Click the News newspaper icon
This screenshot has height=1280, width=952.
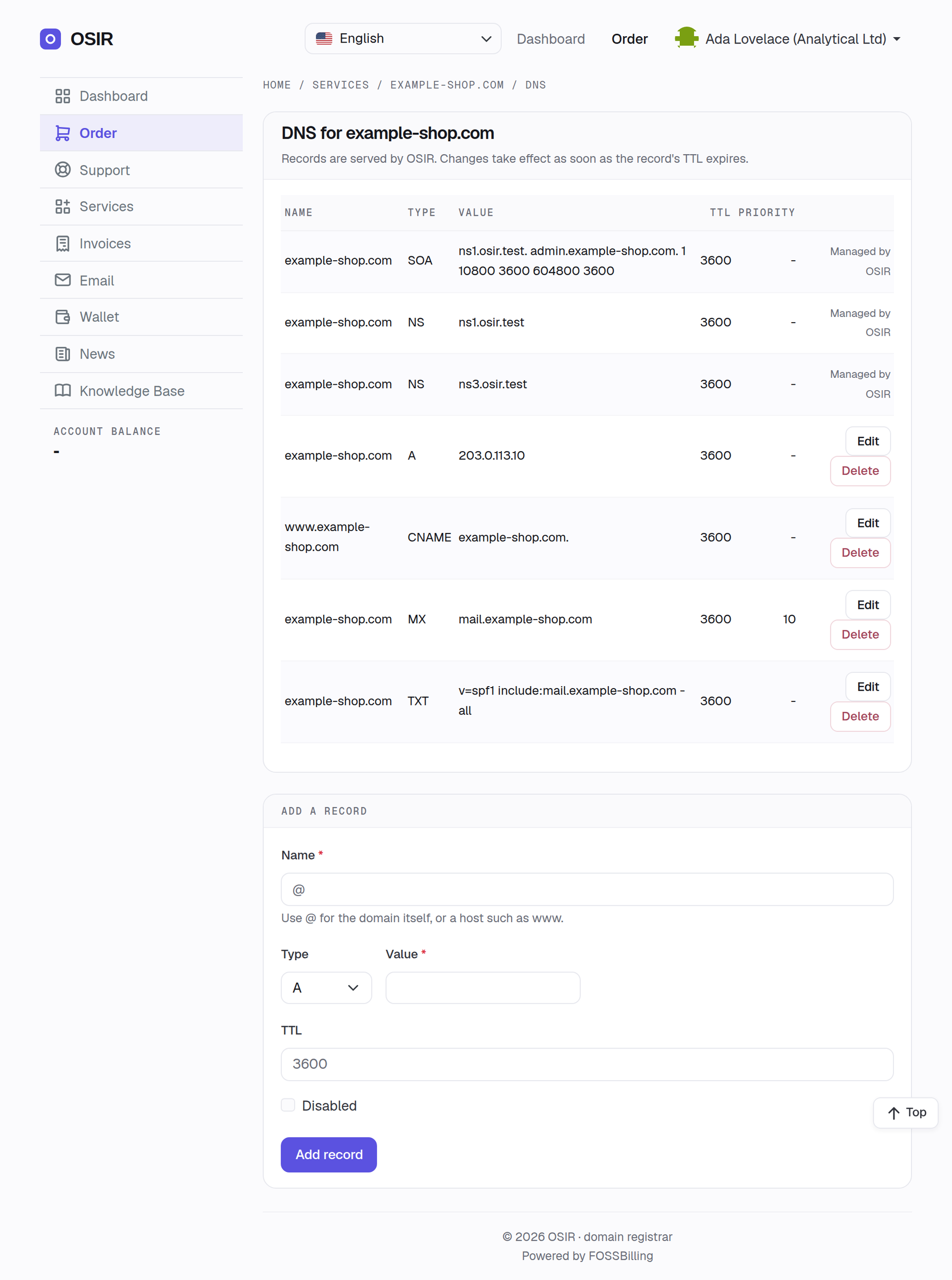point(62,353)
